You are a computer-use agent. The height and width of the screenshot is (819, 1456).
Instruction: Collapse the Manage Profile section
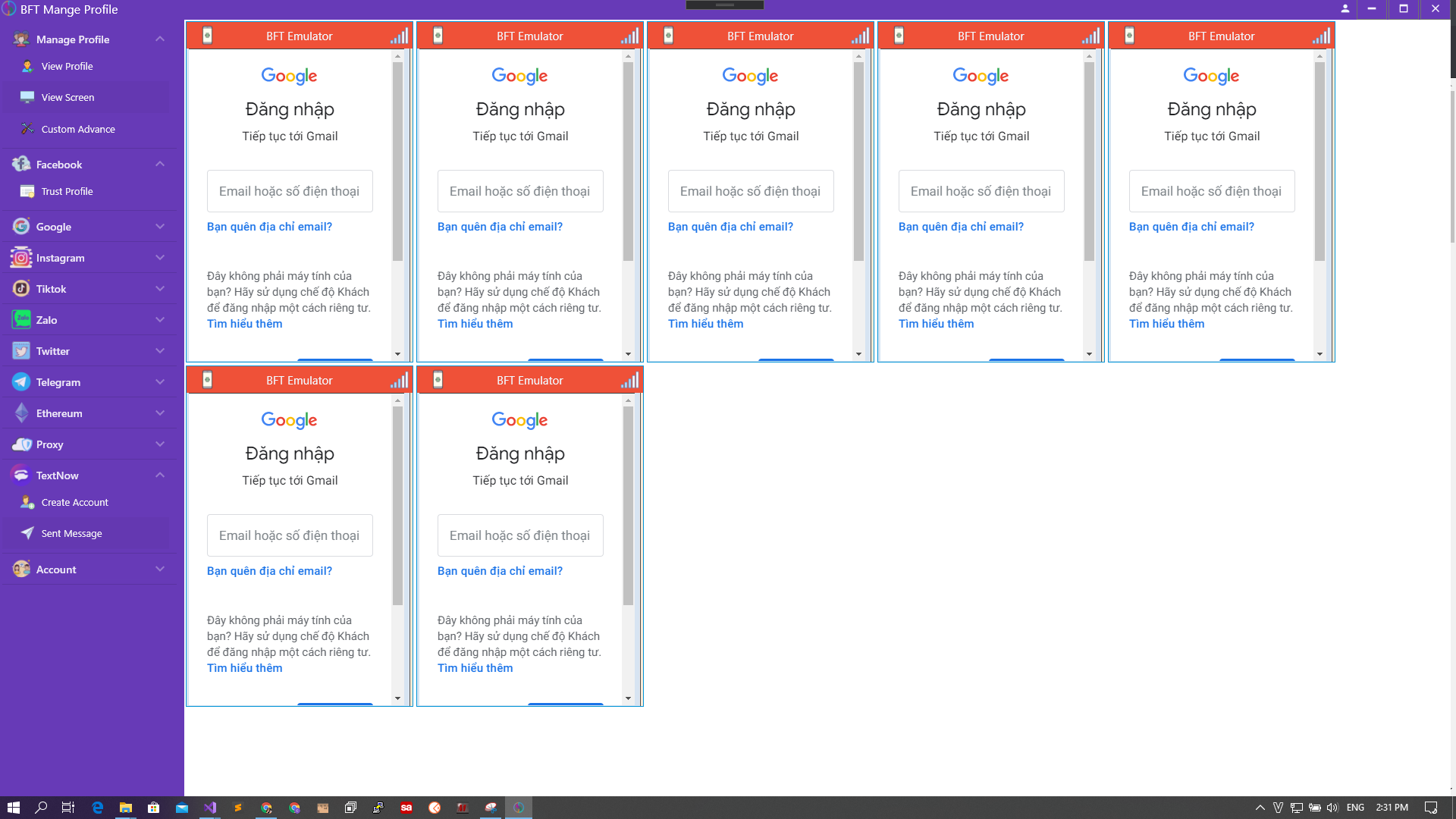pyautogui.click(x=160, y=39)
